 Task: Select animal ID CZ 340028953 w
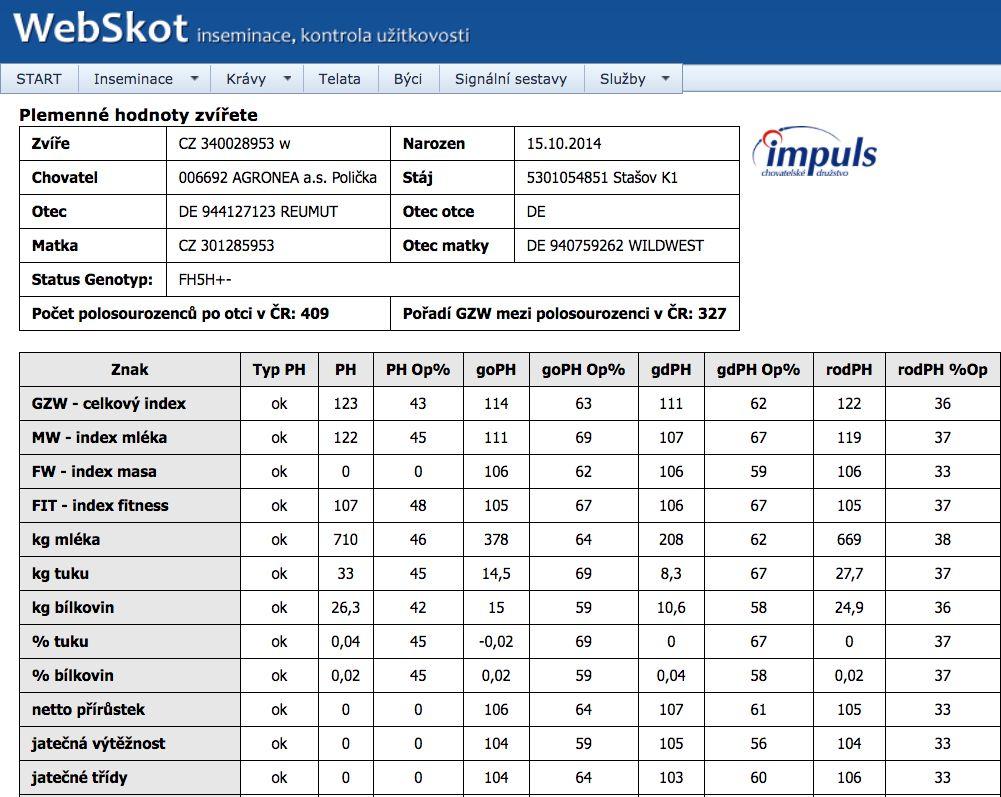click(234, 144)
